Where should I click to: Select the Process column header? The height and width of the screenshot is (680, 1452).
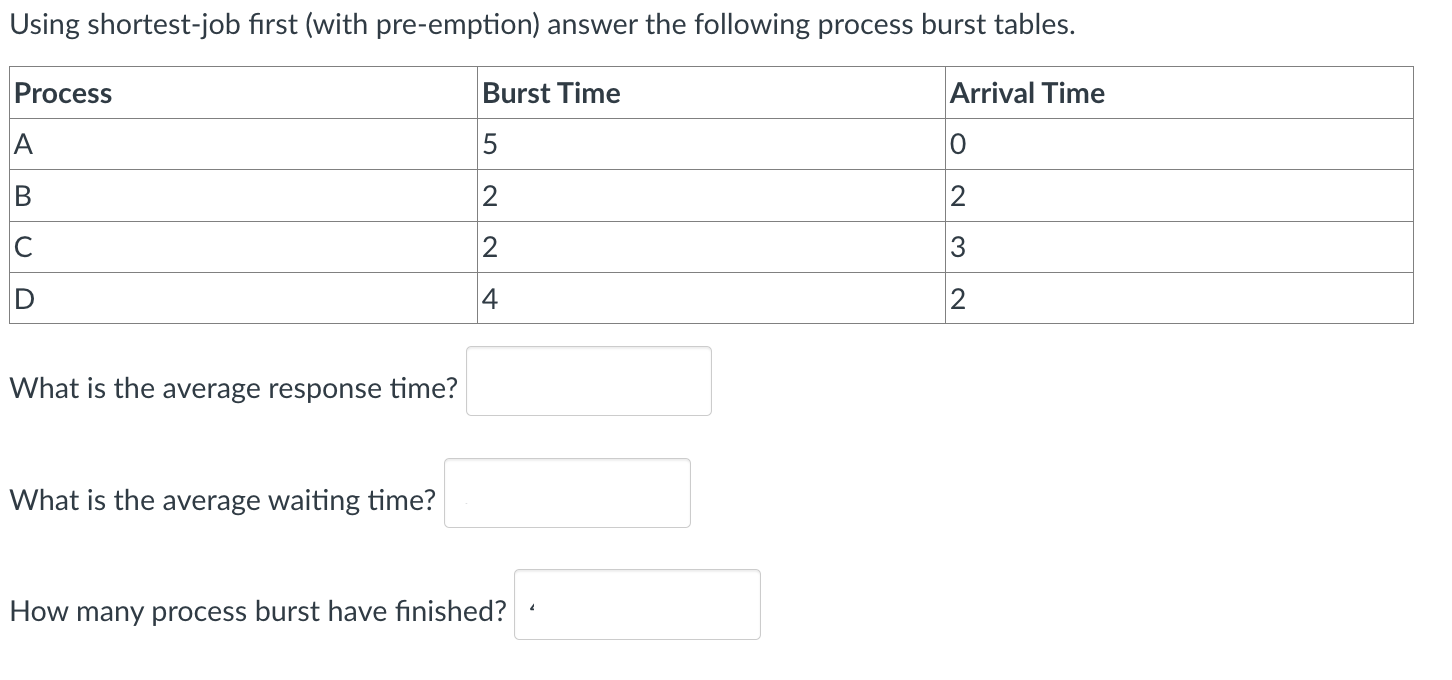click(62, 93)
